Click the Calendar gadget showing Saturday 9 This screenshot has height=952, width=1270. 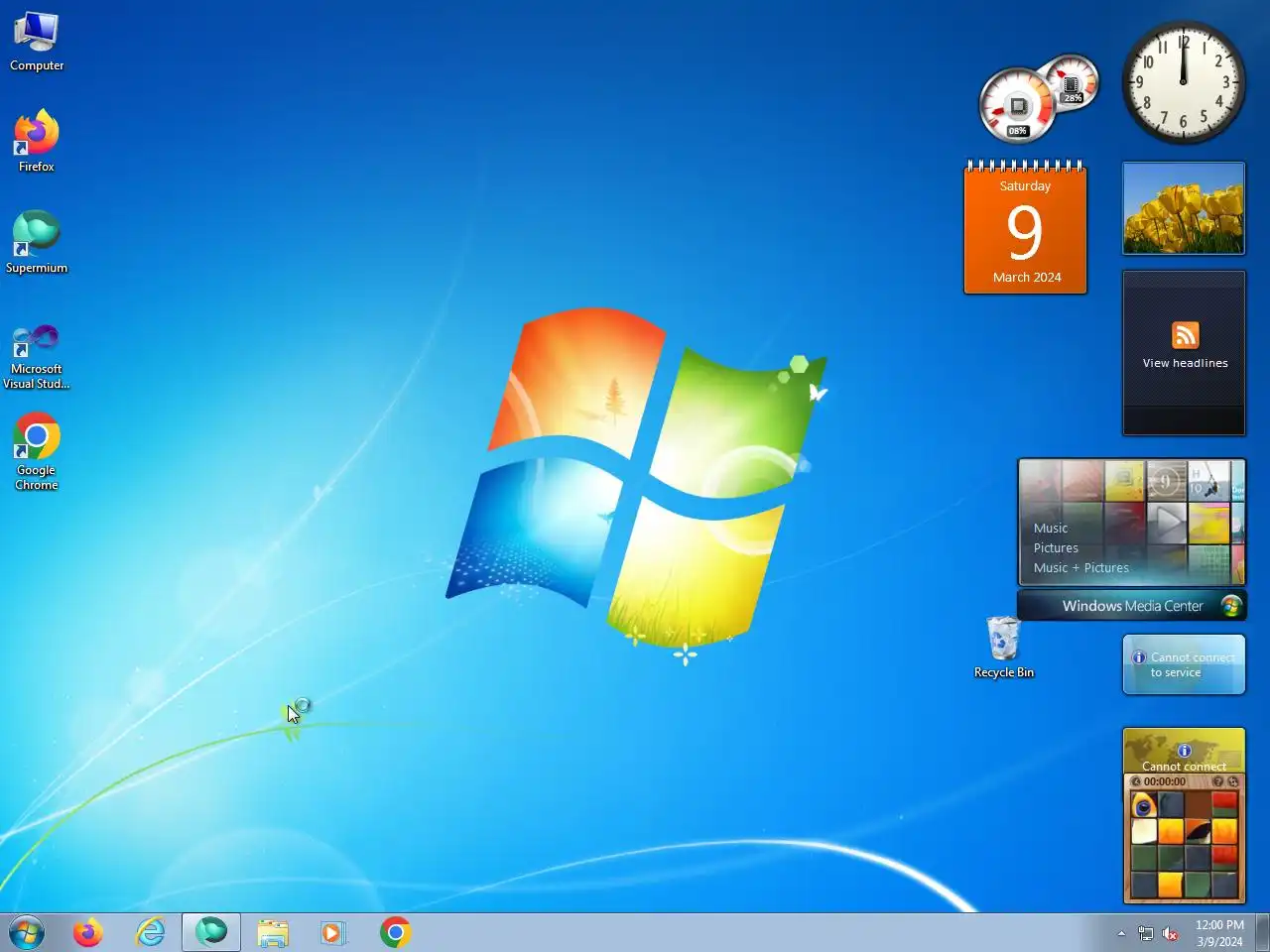pos(1025,228)
